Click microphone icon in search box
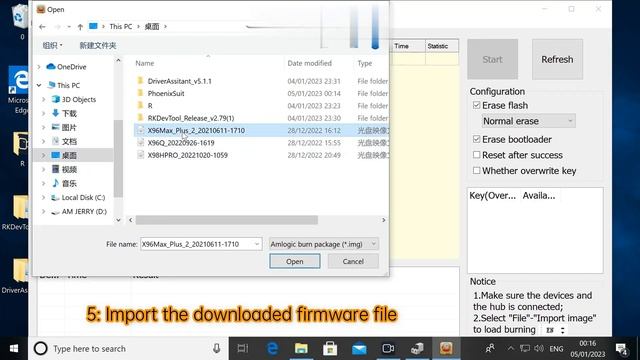This screenshot has width=640, height=360. pyautogui.click(x=216, y=348)
